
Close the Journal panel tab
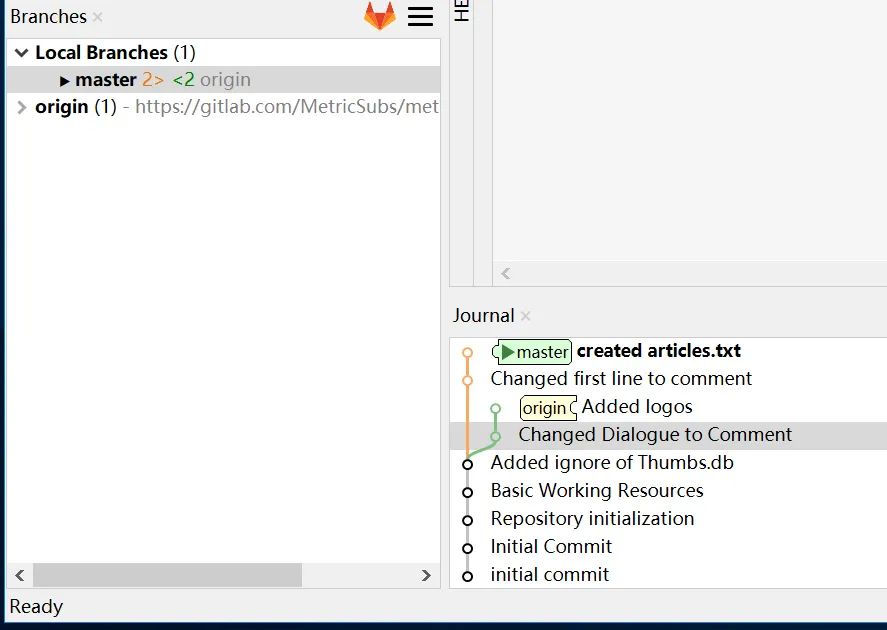pyautogui.click(x=526, y=316)
